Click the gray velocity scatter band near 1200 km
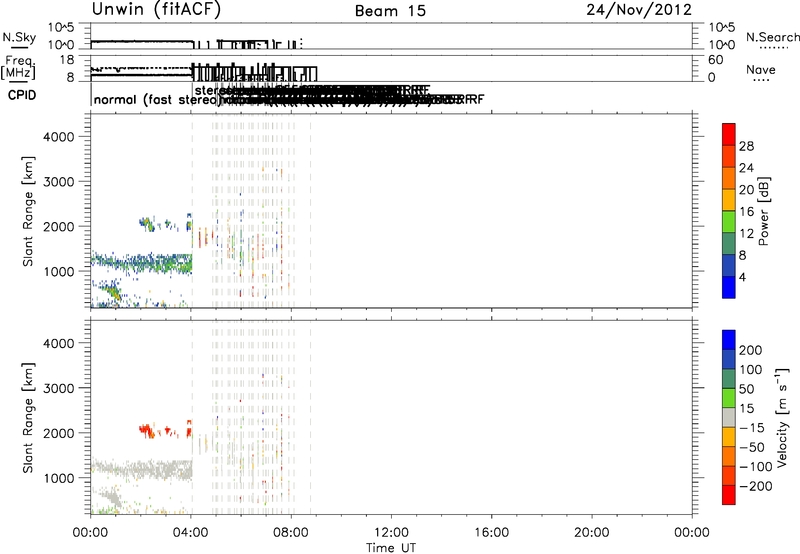Viewport: 800px width, 554px height. pyautogui.click(x=141, y=468)
